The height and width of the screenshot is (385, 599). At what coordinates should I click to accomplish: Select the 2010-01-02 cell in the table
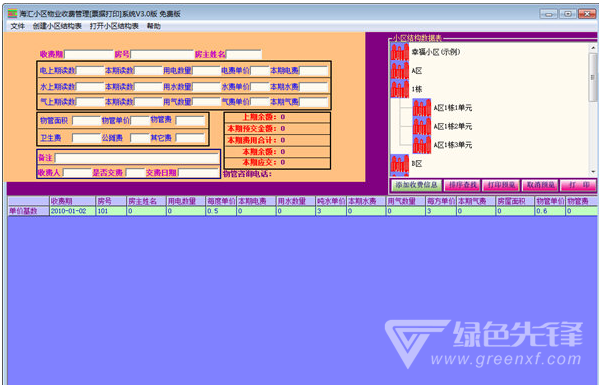coord(72,211)
